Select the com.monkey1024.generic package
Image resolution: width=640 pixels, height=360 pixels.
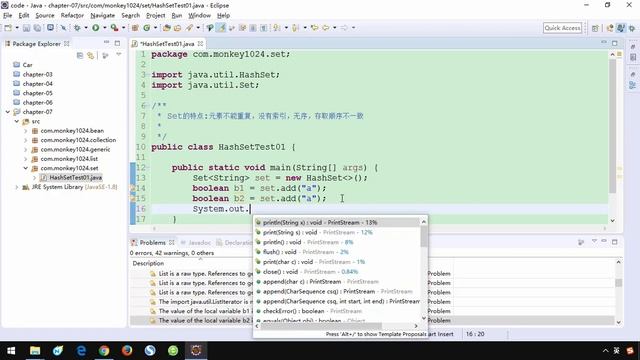click(x=75, y=149)
